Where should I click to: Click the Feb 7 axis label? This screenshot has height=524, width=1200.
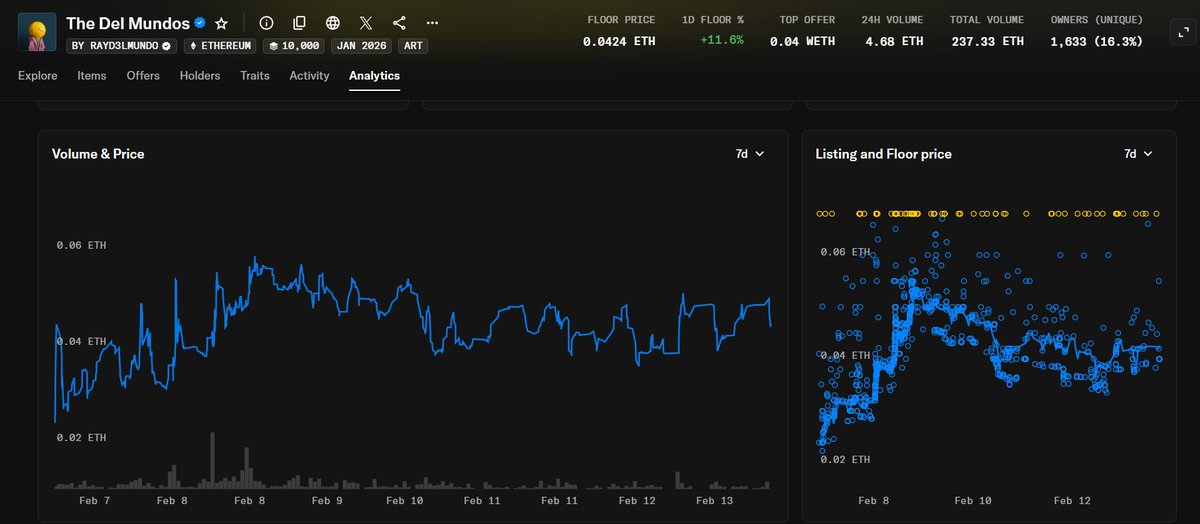coord(94,500)
